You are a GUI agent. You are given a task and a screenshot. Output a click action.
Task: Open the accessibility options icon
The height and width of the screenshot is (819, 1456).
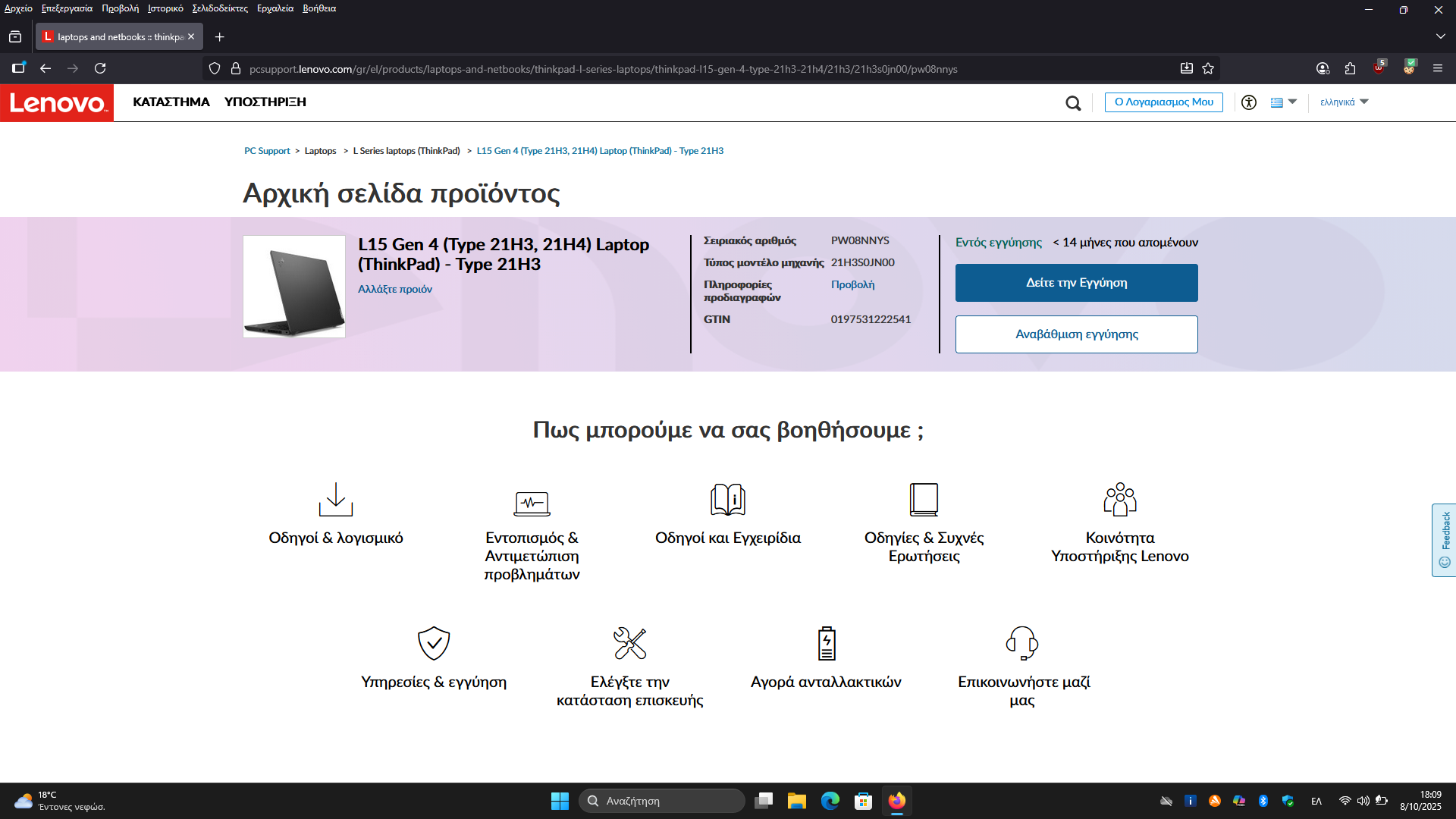point(1249,102)
